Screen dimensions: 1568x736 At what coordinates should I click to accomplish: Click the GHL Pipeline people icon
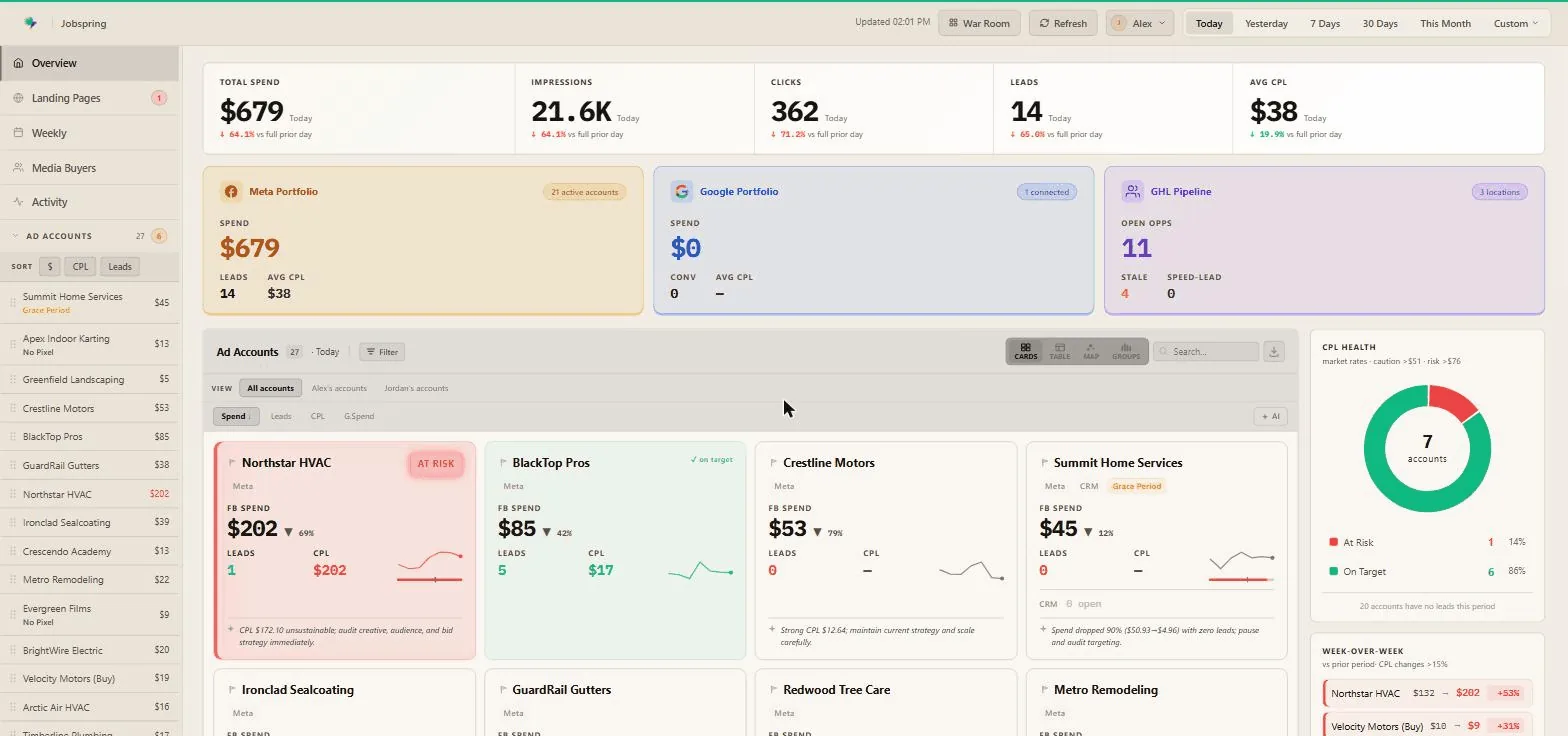(1133, 192)
